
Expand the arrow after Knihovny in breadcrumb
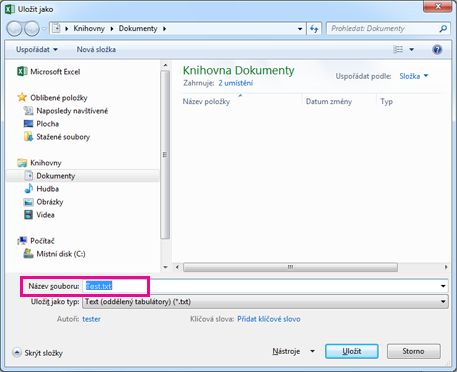[x=112, y=29]
